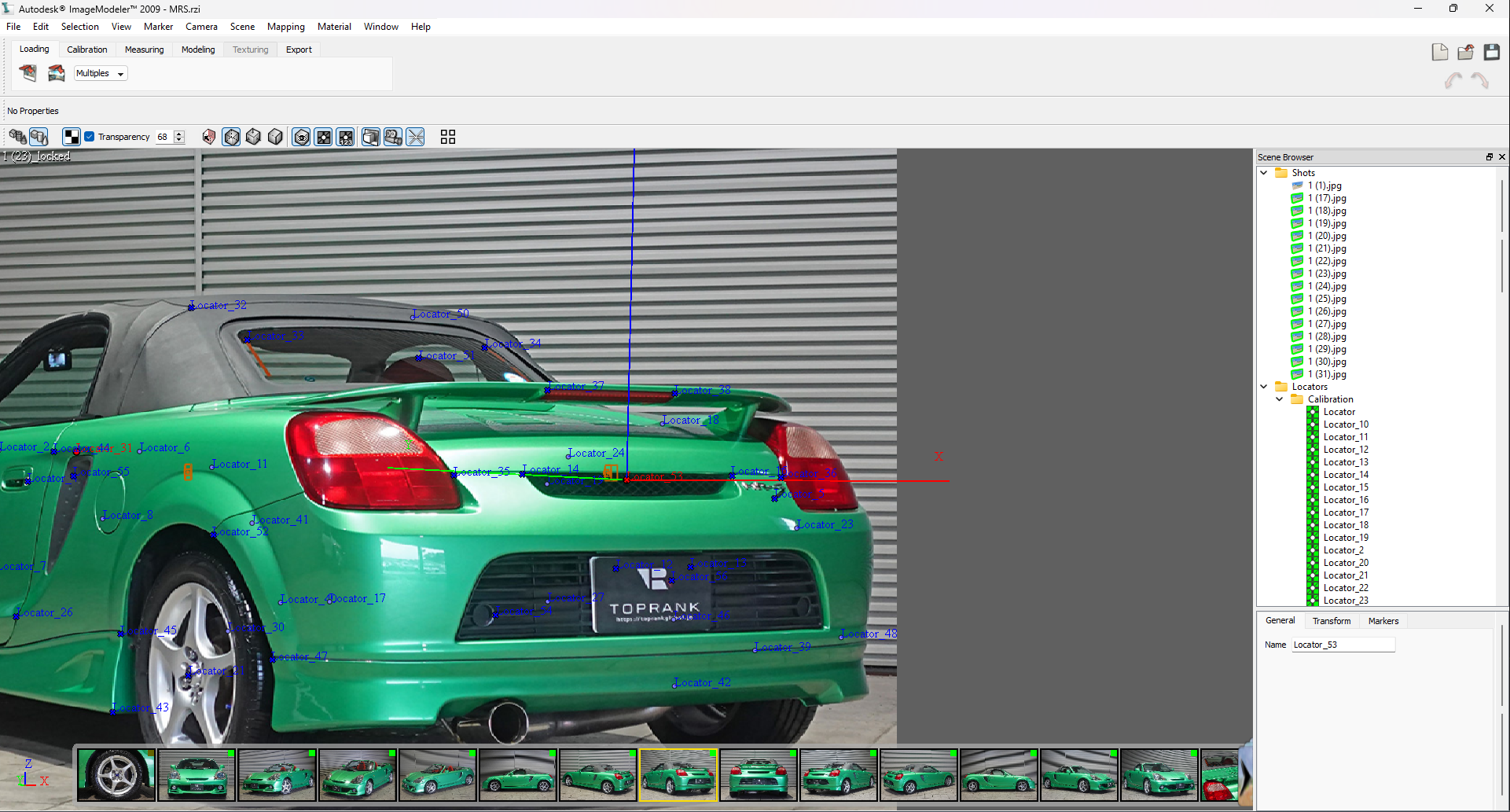Click the first scene objects display icon
The image size is (1510, 812).
click(17, 137)
